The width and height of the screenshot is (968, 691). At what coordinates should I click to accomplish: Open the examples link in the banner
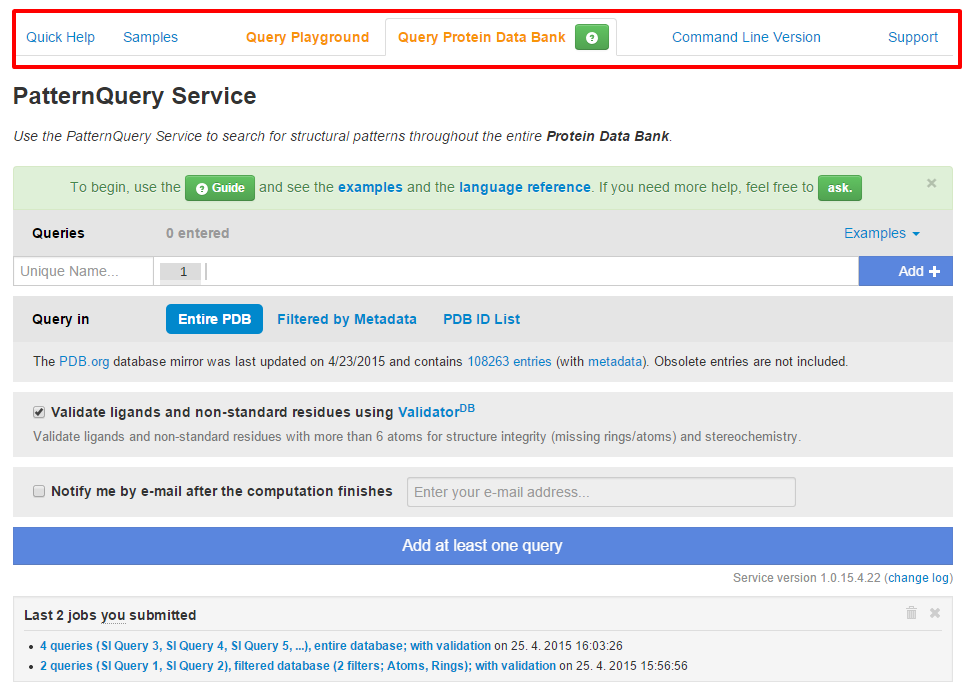pyautogui.click(x=370, y=187)
